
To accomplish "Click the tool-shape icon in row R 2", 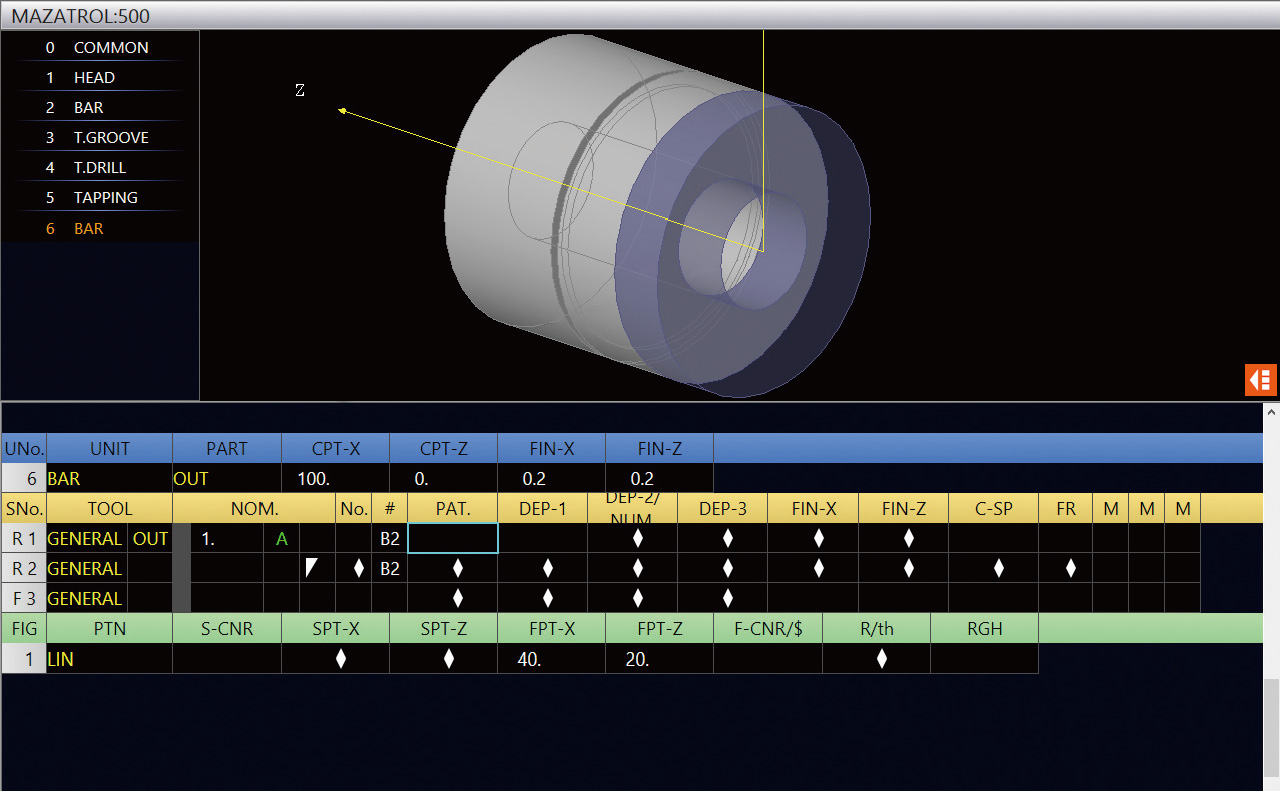I will [311, 568].
